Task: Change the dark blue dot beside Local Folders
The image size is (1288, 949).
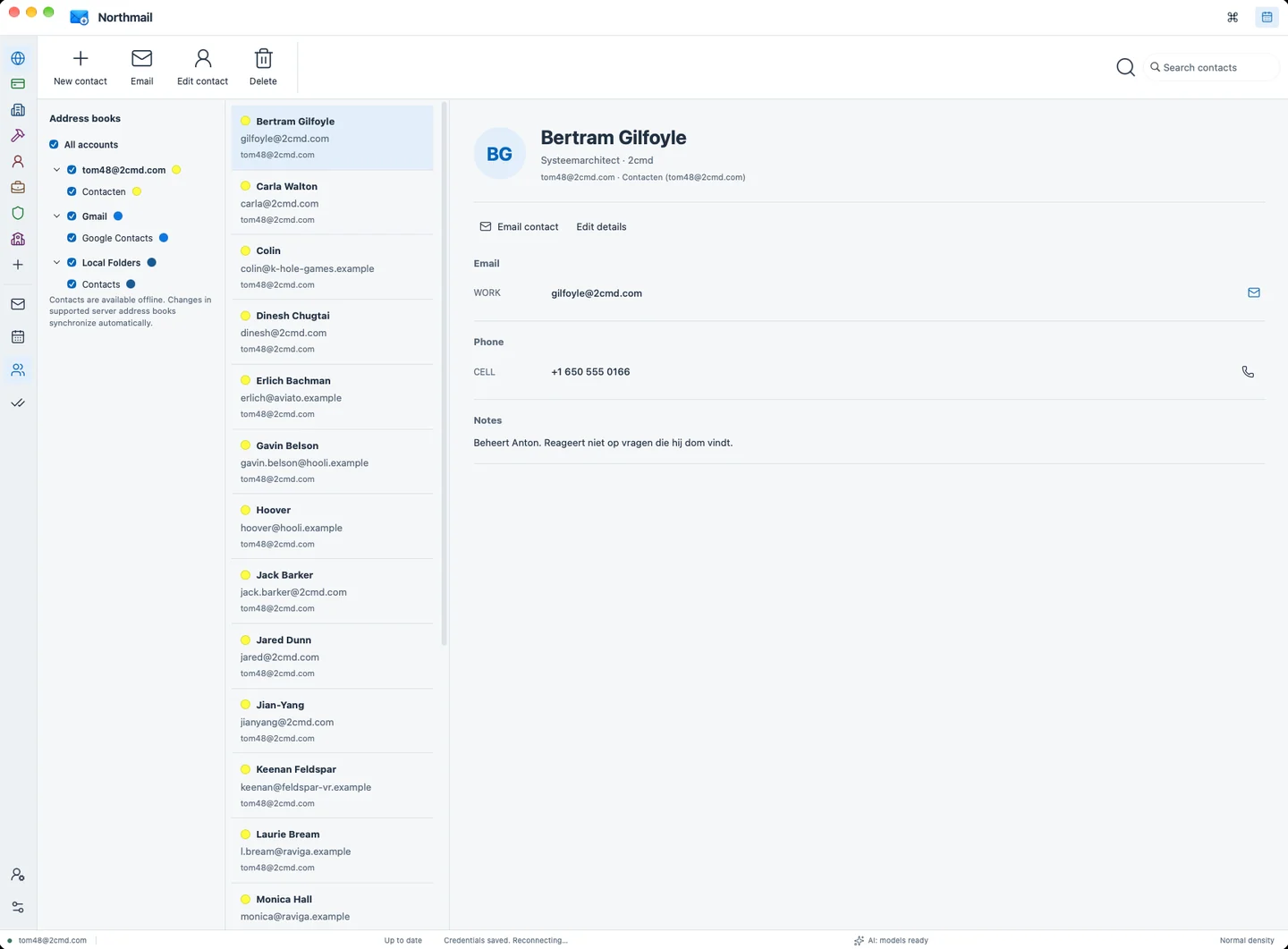Action: tap(151, 262)
